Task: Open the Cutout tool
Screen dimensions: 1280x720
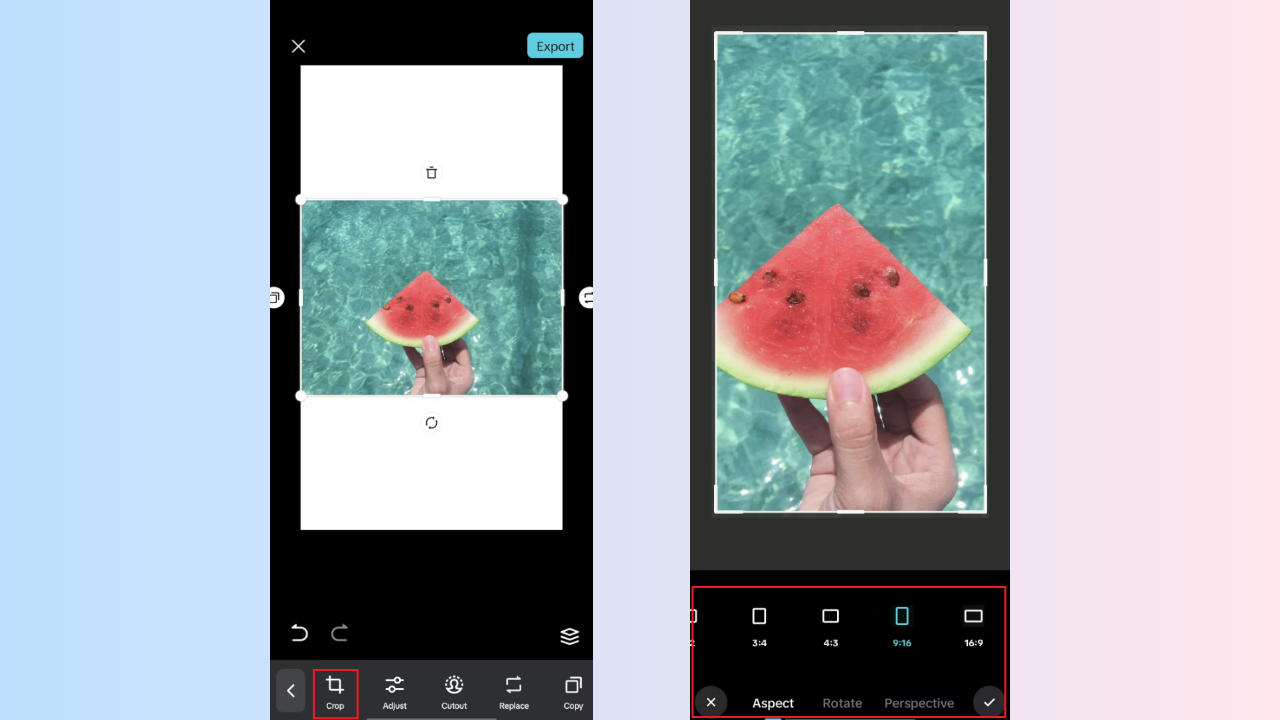Action: (453, 691)
